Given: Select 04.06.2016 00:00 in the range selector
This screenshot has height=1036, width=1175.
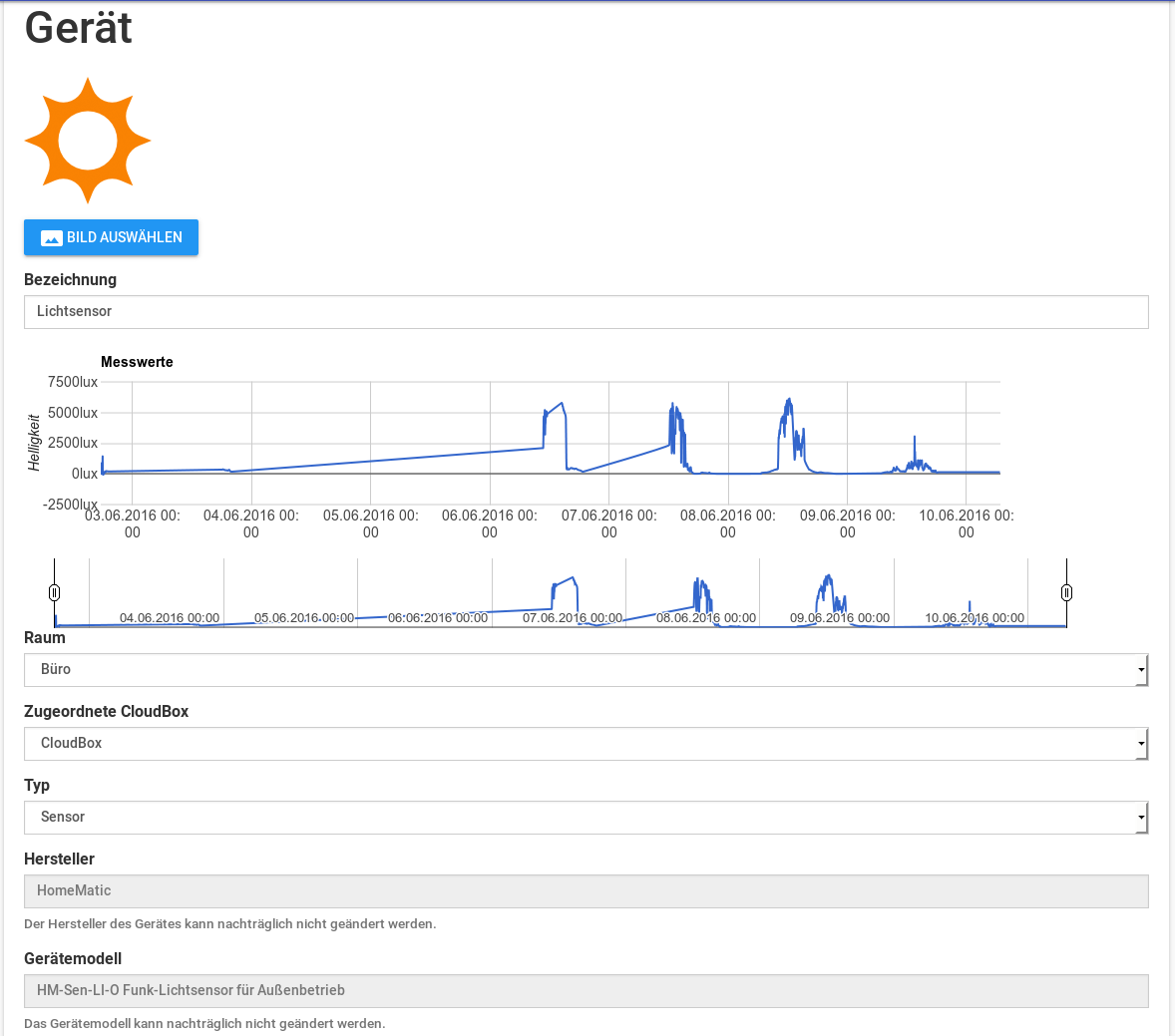Looking at the screenshot, I should (170, 618).
